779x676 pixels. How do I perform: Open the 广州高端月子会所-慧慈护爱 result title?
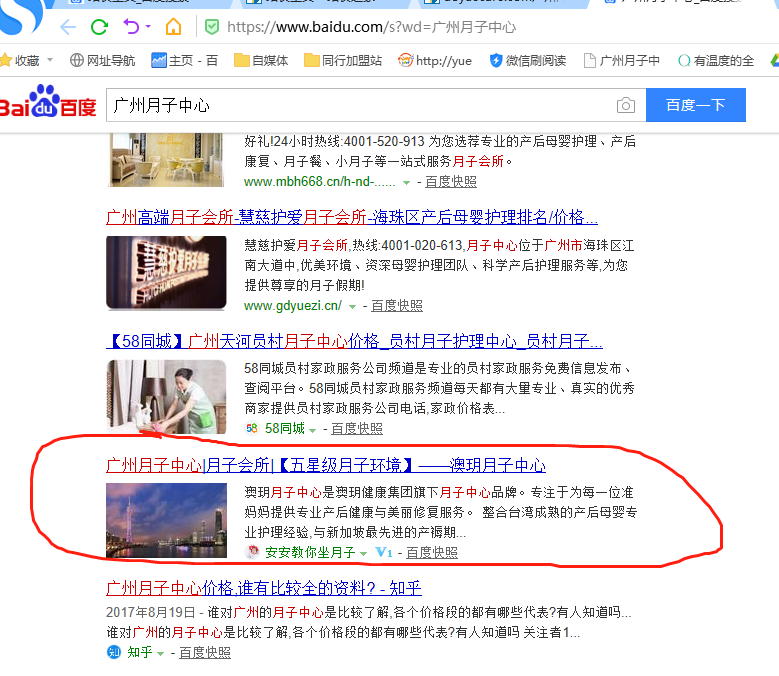352,217
